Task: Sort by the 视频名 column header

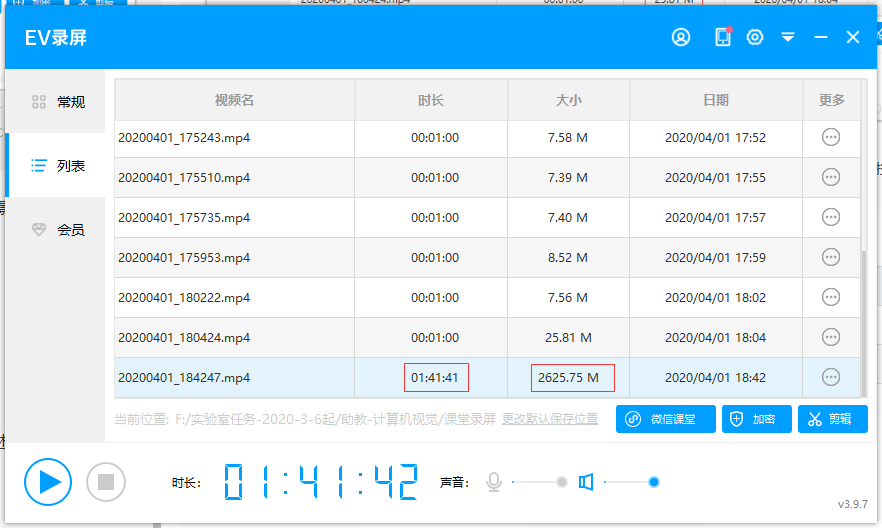Action: (235, 100)
